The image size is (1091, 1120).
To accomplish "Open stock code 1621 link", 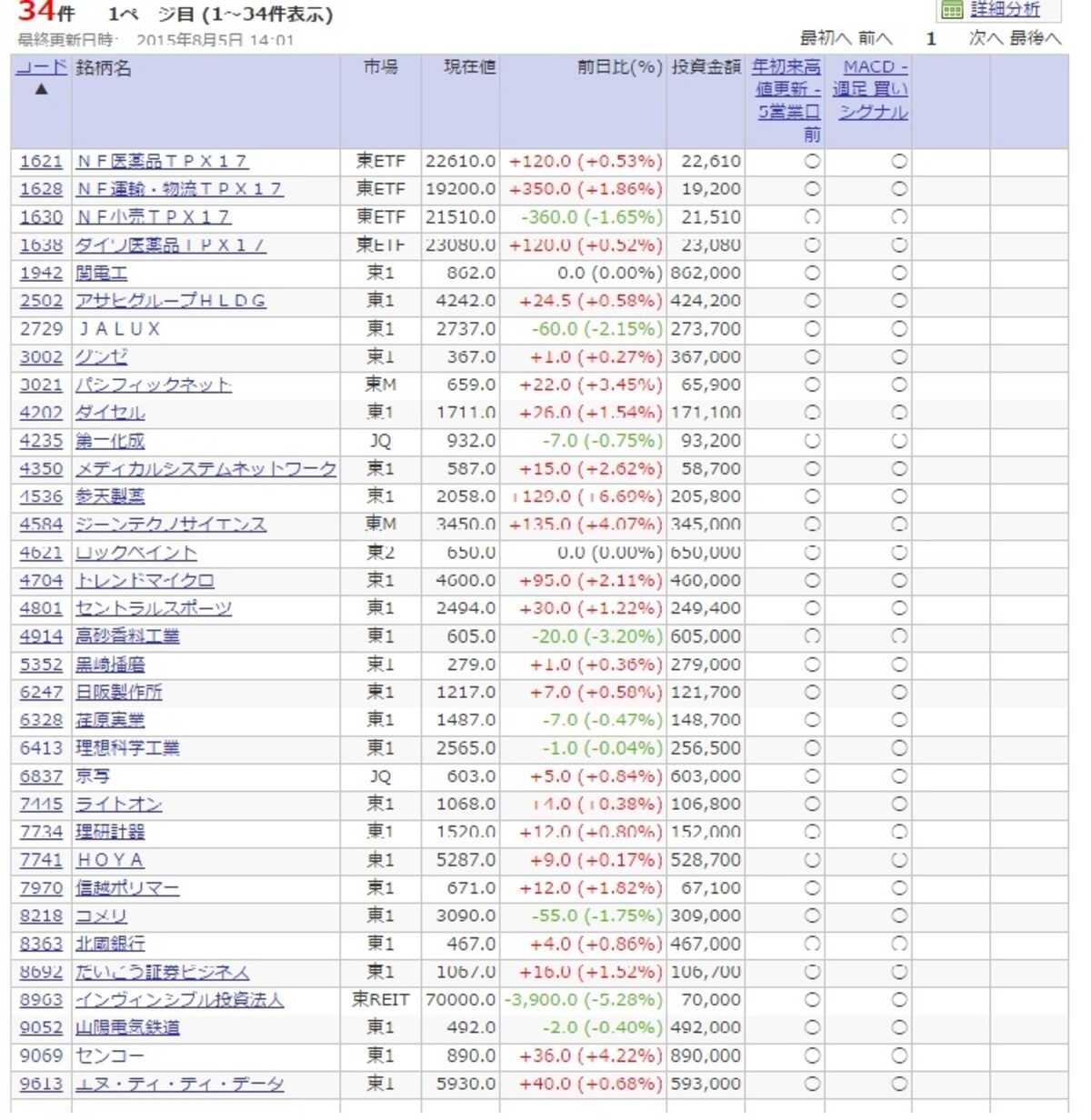I will tap(42, 162).
